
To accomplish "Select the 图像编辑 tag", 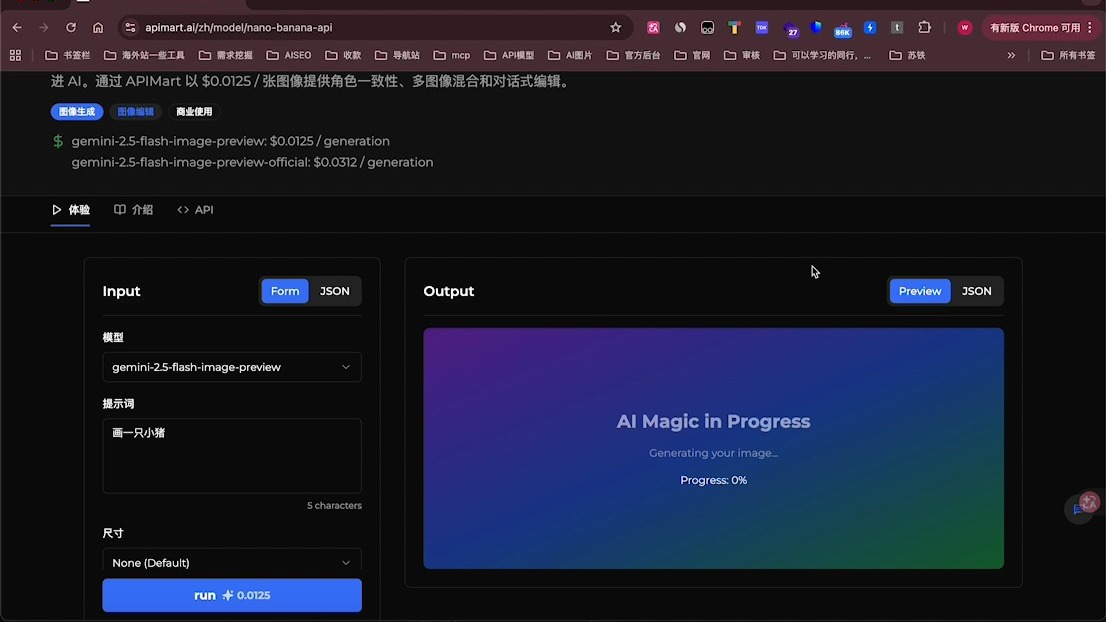I will (135, 111).
